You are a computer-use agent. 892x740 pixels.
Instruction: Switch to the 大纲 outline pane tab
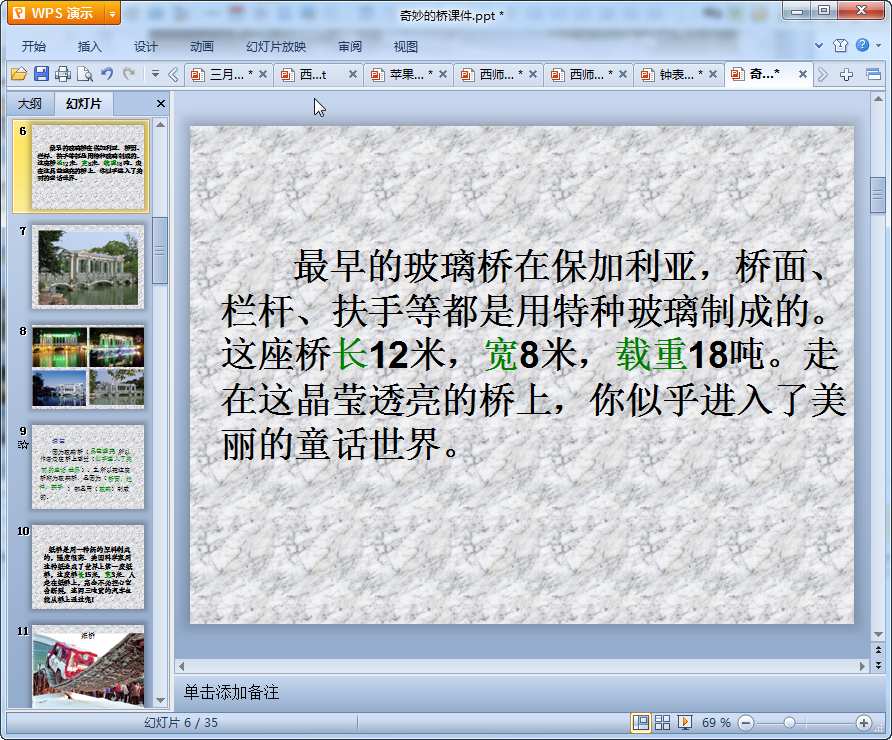coord(30,104)
